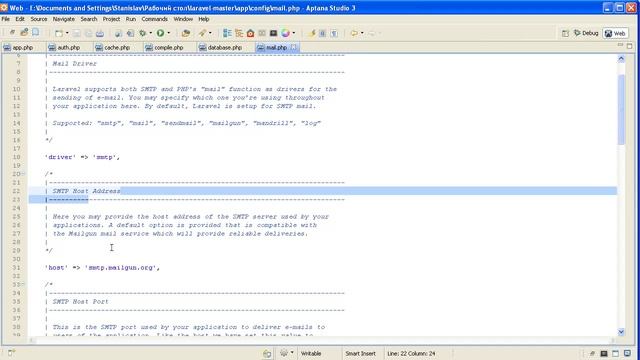The height and width of the screenshot is (360, 640).
Task: Collapse the comment block at line 33
Action: click(23, 284)
